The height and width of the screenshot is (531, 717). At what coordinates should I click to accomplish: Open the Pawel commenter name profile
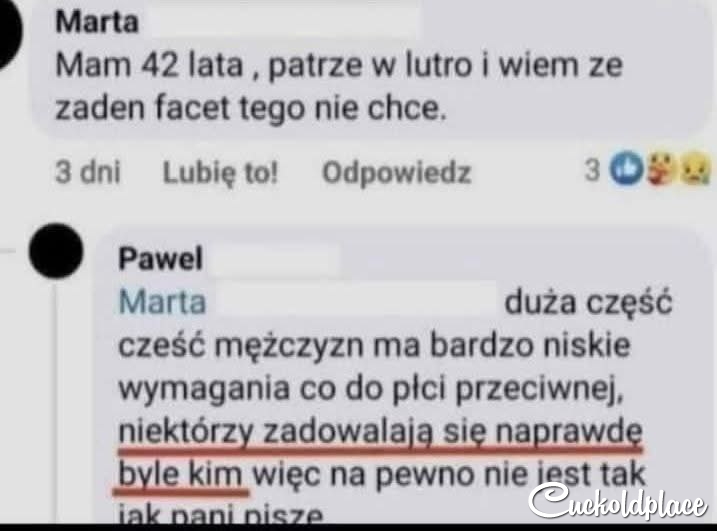(160, 259)
